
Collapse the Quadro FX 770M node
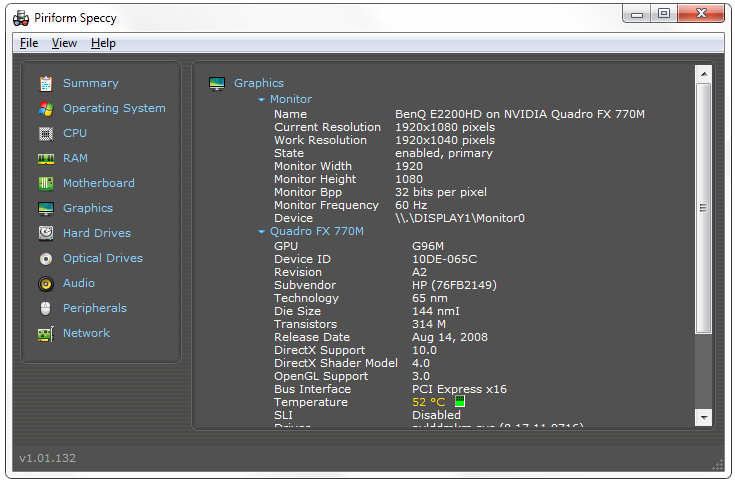point(262,232)
